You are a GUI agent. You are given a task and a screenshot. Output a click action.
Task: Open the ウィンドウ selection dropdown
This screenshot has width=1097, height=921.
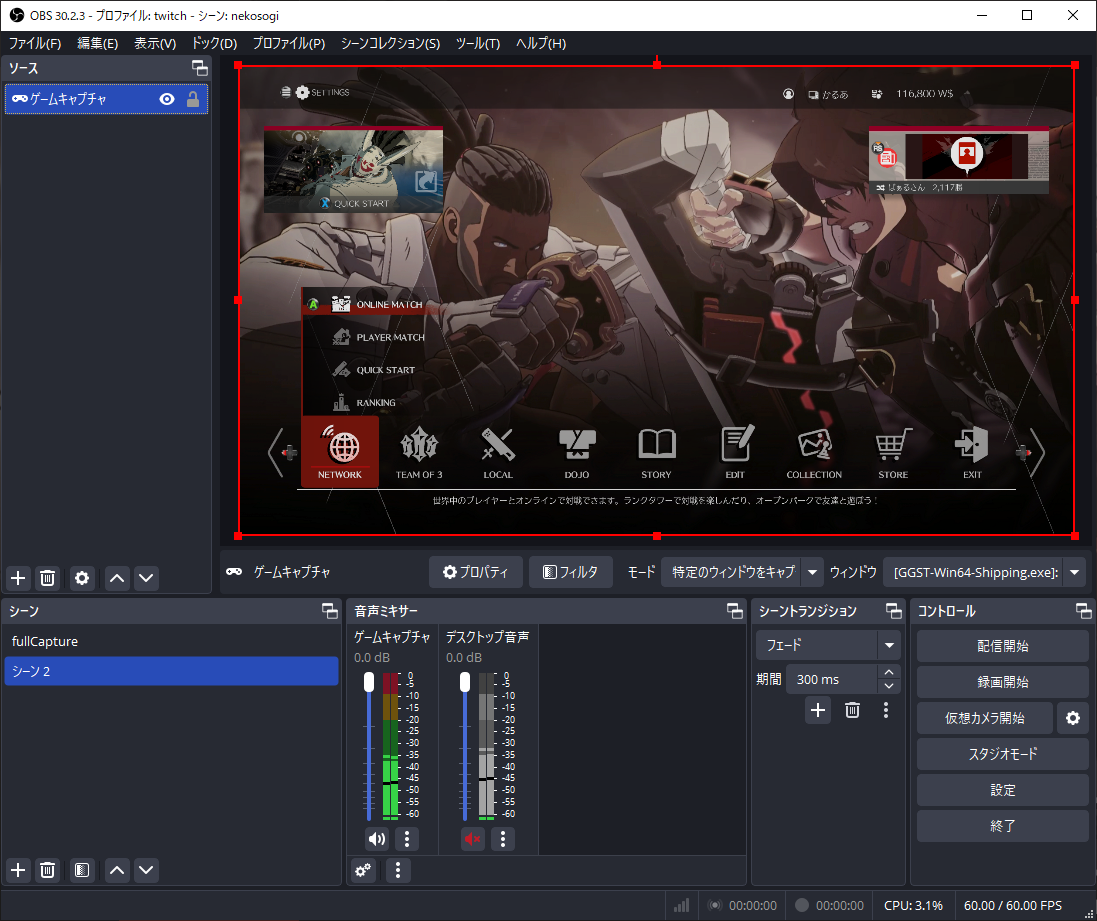[x=1074, y=572]
